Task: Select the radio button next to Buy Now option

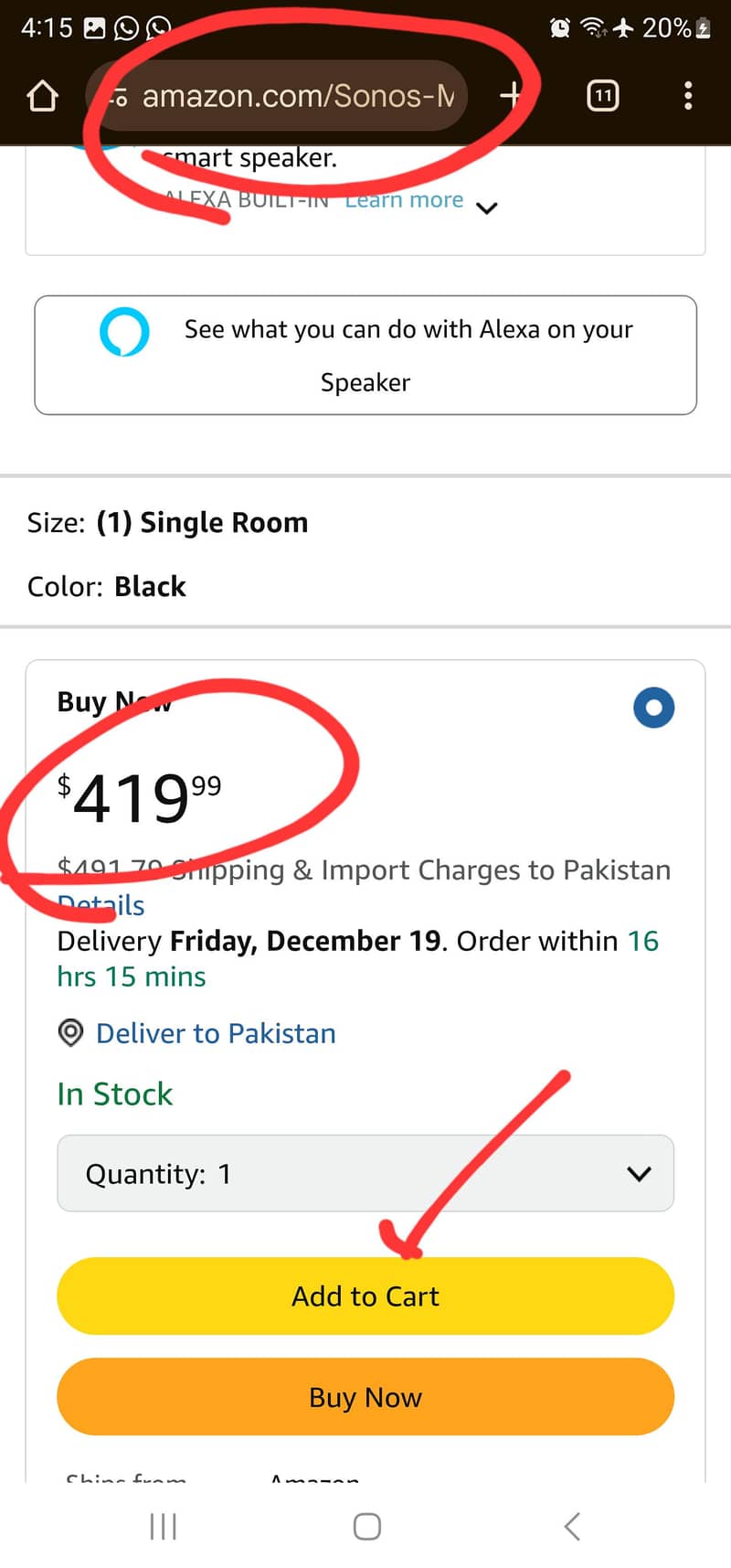Action: click(653, 707)
